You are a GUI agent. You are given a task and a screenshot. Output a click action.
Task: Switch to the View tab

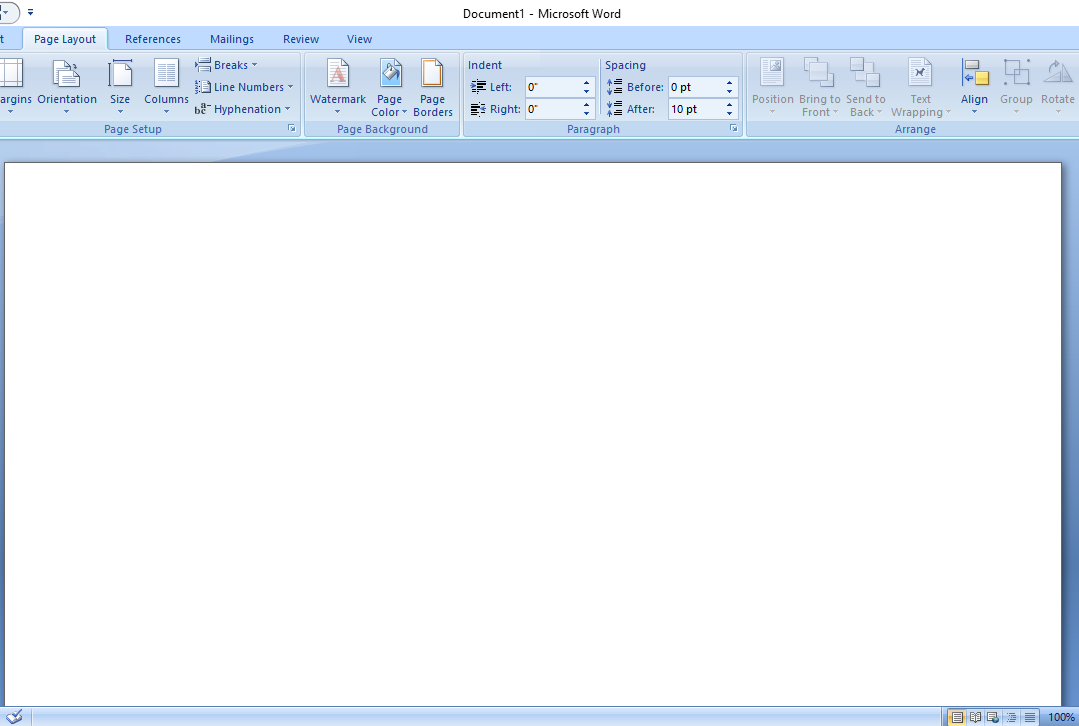tap(359, 39)
